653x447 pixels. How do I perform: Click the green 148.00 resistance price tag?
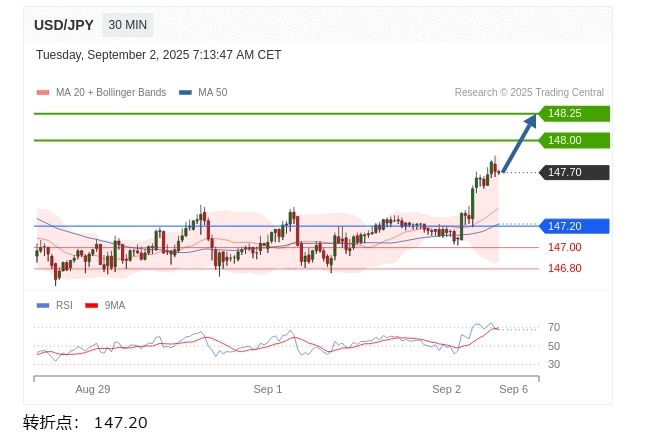click(x=574, y=140)
